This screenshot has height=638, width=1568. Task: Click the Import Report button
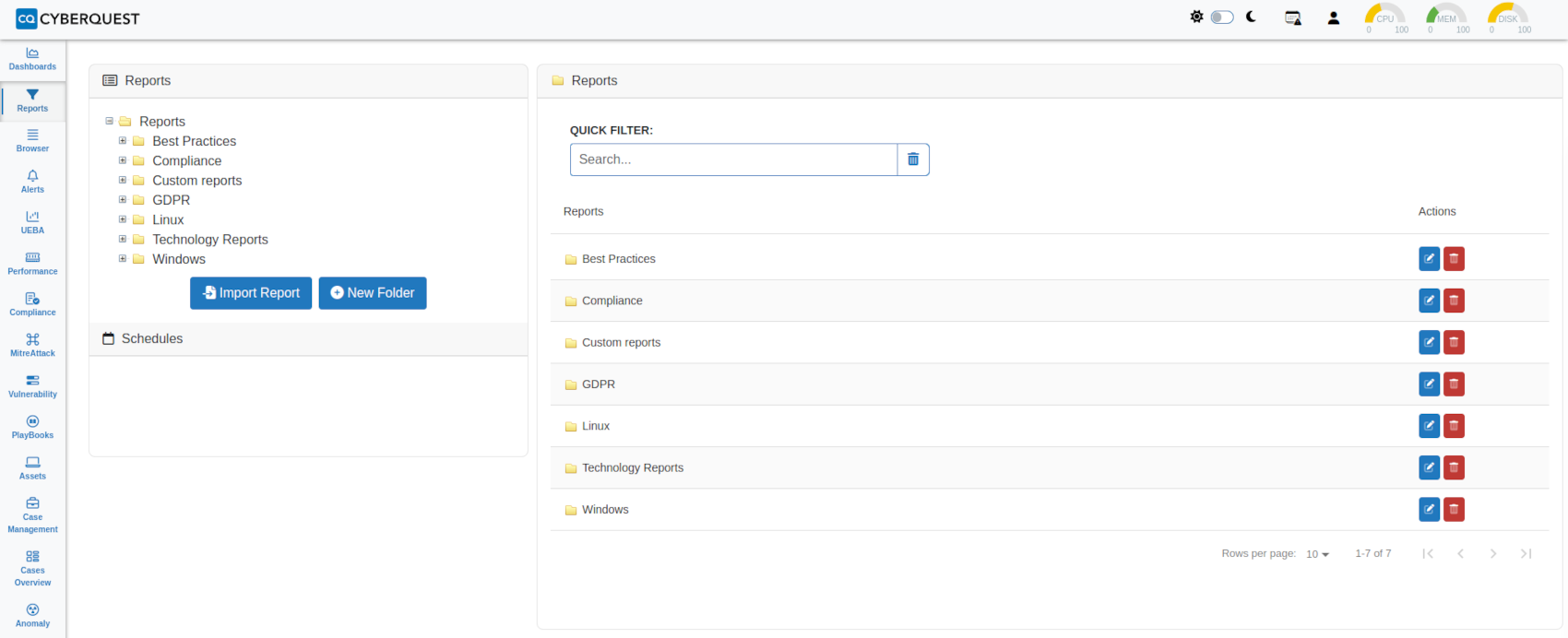click(251, 293)
